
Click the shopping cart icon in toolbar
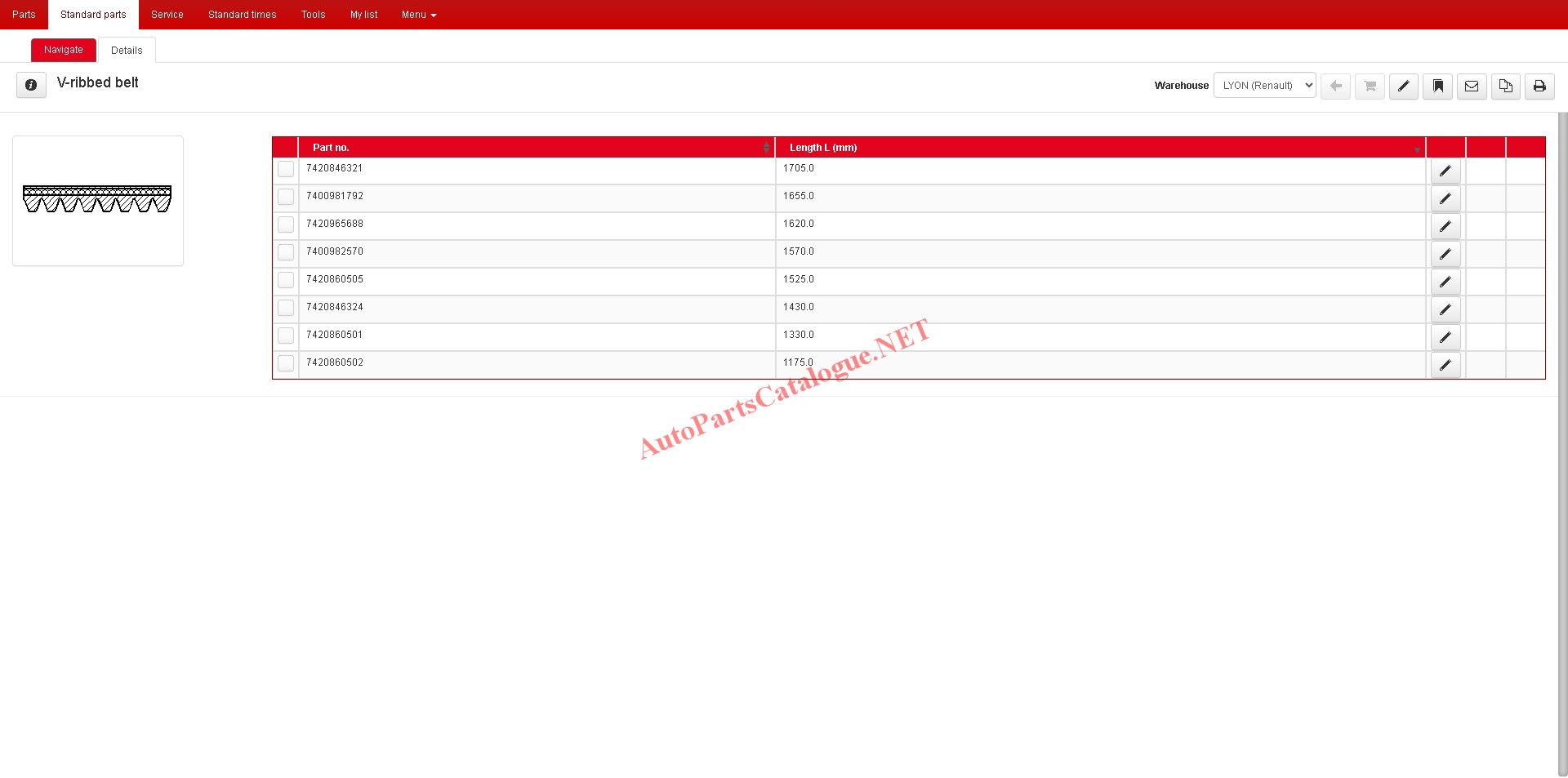click(x=1370, y=86)
